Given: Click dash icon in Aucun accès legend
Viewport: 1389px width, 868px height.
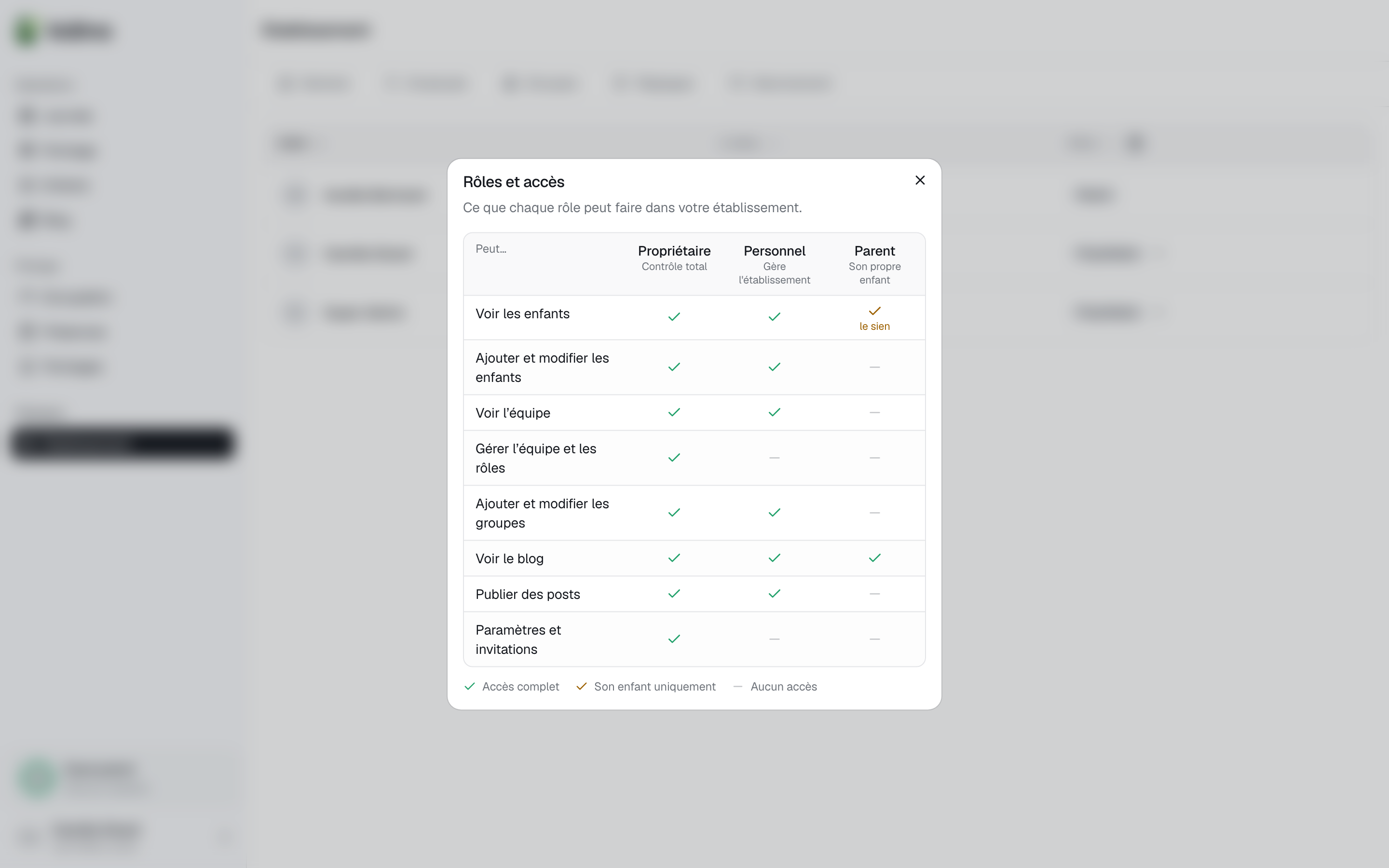Looking at the screenshot, I should pyautogui.click(x=738, y=687).
